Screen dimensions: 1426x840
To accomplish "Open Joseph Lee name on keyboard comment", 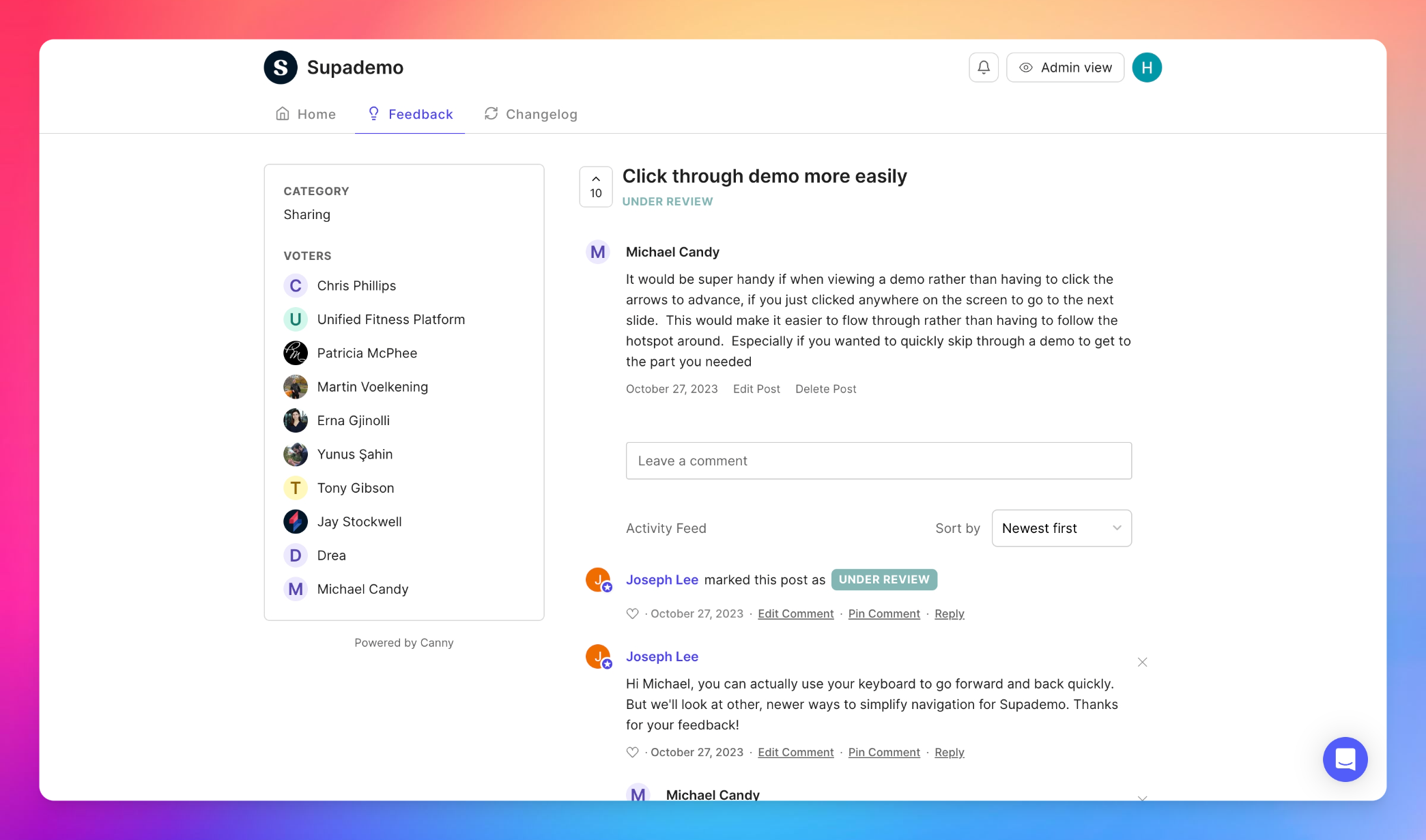I will pos(661,656).
